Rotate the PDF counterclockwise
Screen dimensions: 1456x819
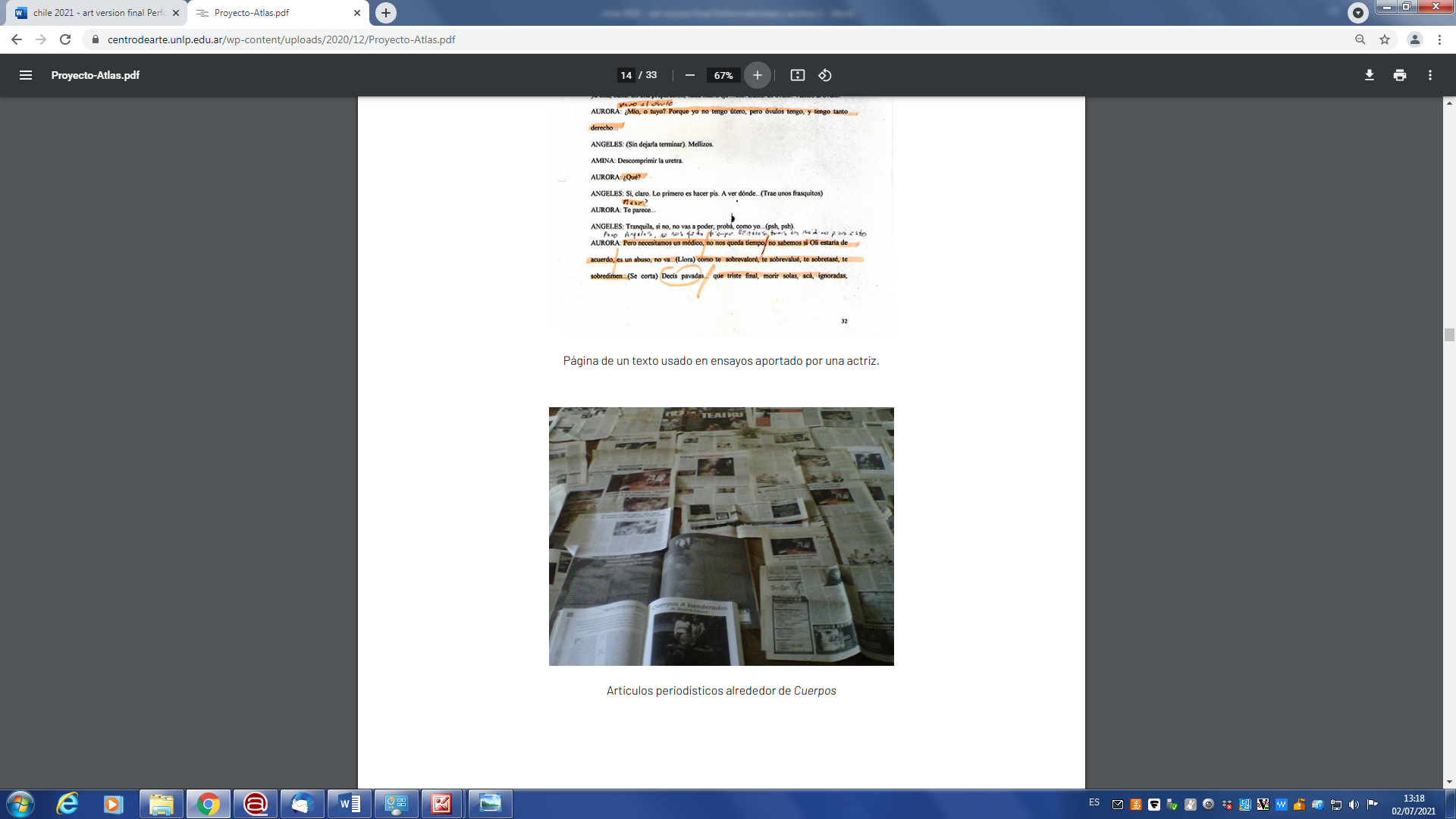click(x=825, y=75)
